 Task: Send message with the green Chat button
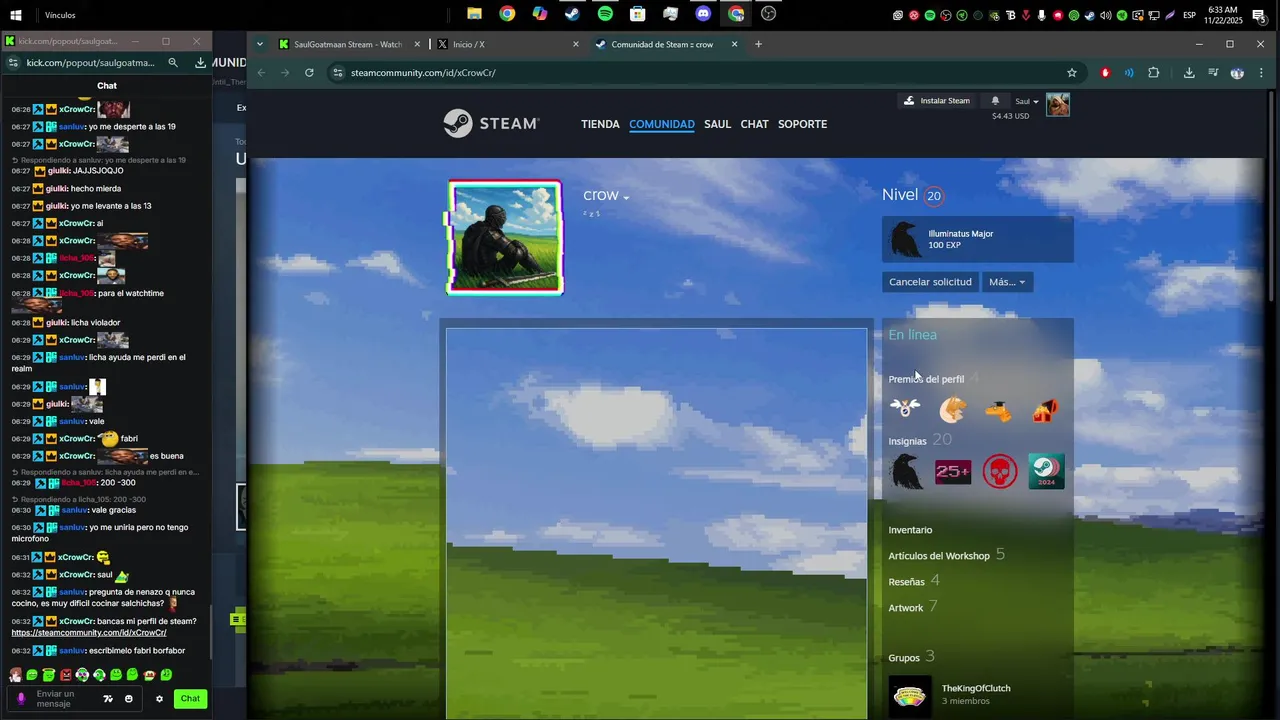pyautogui.click(x=190, y=699)
